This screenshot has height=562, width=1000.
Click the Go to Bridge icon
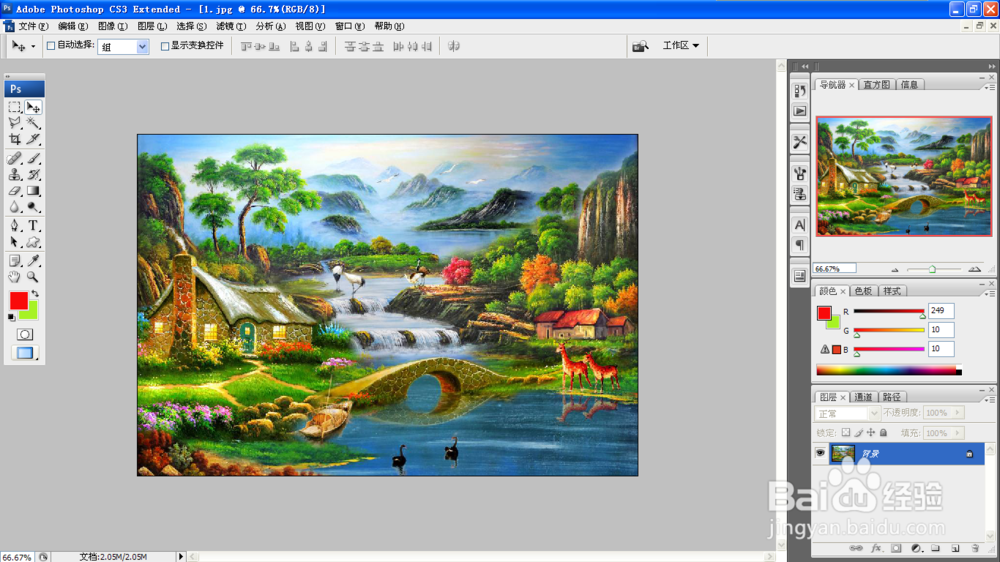tap(640, 46)
